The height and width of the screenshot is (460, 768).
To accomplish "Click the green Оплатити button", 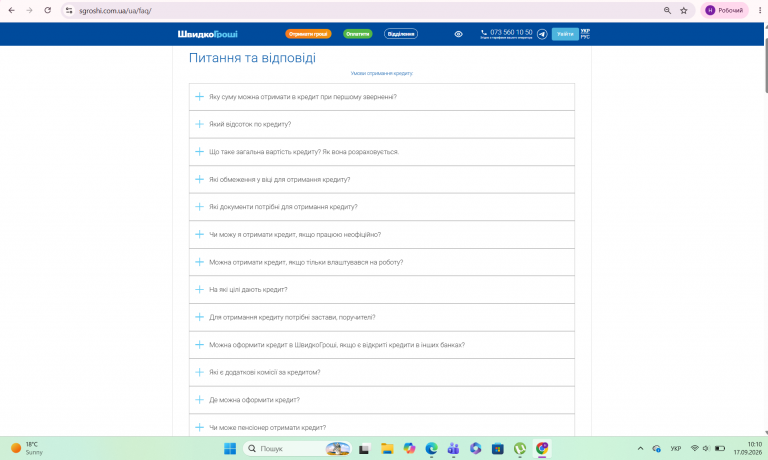I will click(358, 34).
